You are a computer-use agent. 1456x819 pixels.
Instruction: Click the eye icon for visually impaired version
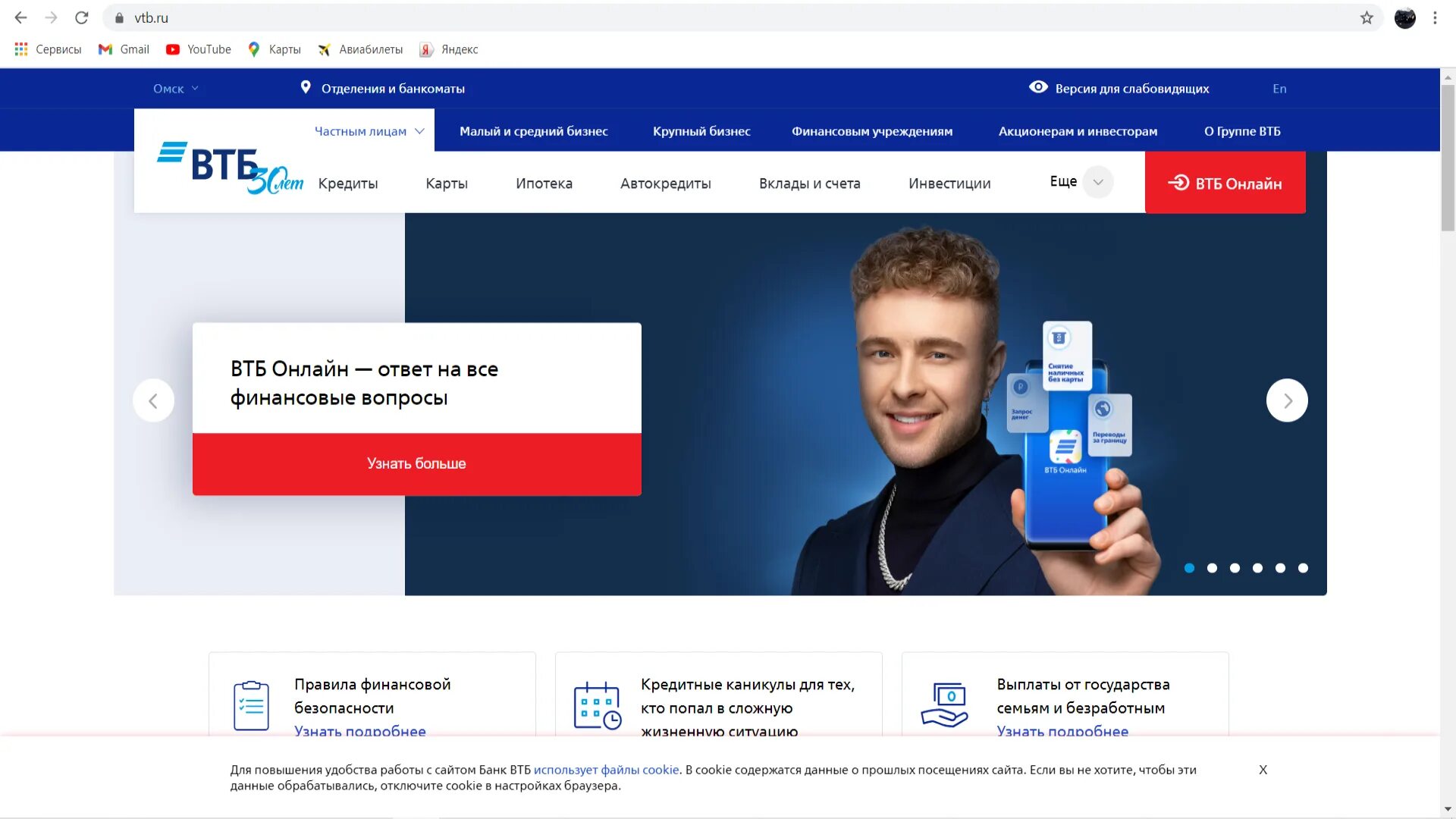(1037, 88)
